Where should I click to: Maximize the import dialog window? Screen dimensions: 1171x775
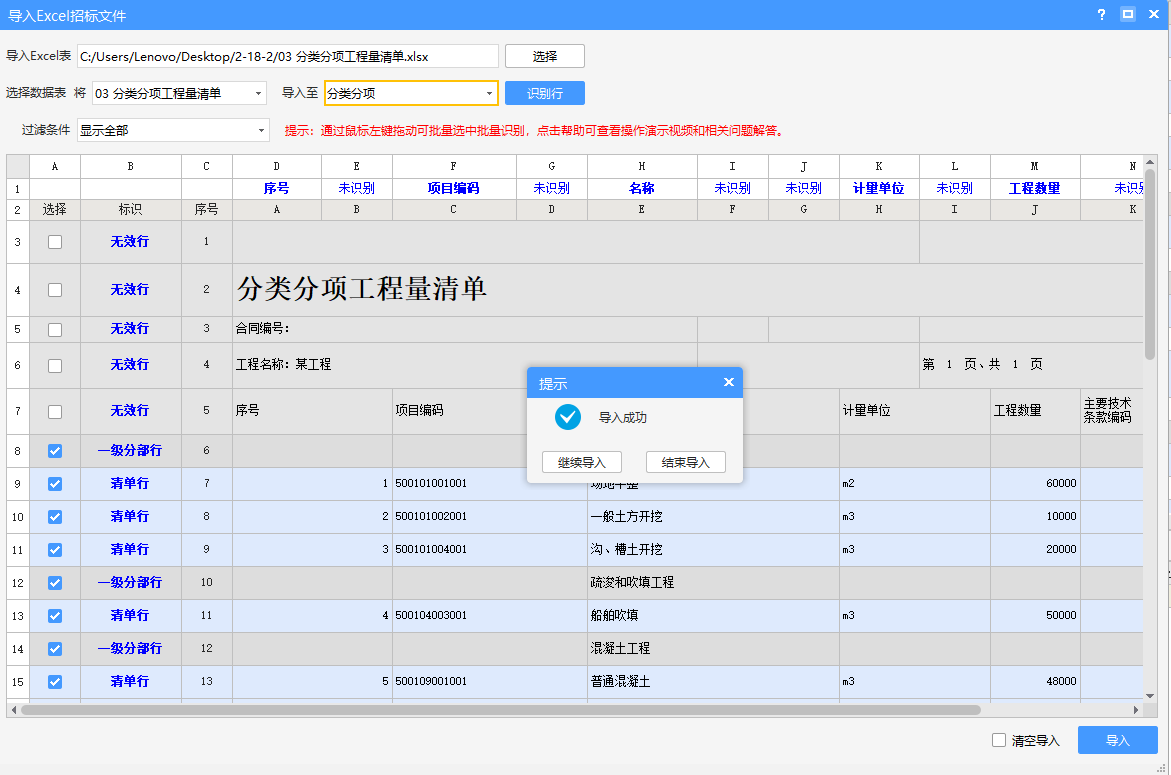tap(1128, 15)
